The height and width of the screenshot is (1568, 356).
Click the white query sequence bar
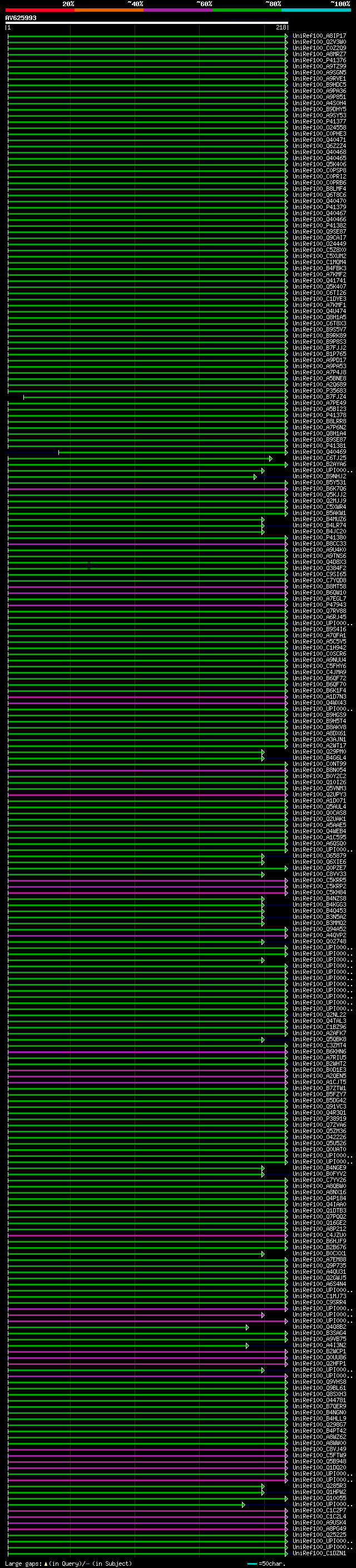click(147, 23)
